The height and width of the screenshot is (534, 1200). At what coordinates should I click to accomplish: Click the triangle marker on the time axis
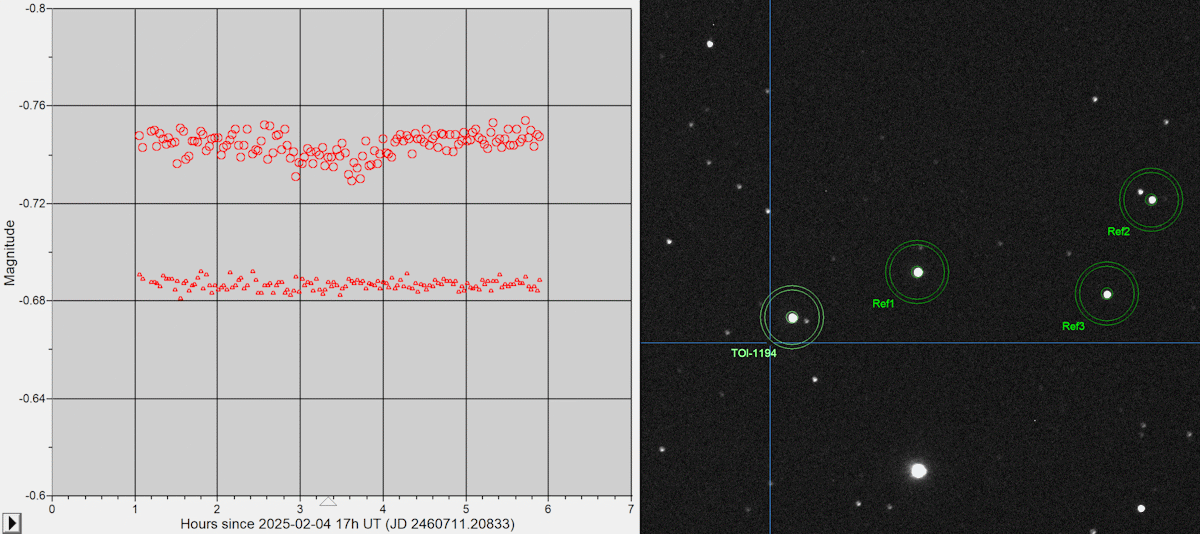click(x=327, y=500)
